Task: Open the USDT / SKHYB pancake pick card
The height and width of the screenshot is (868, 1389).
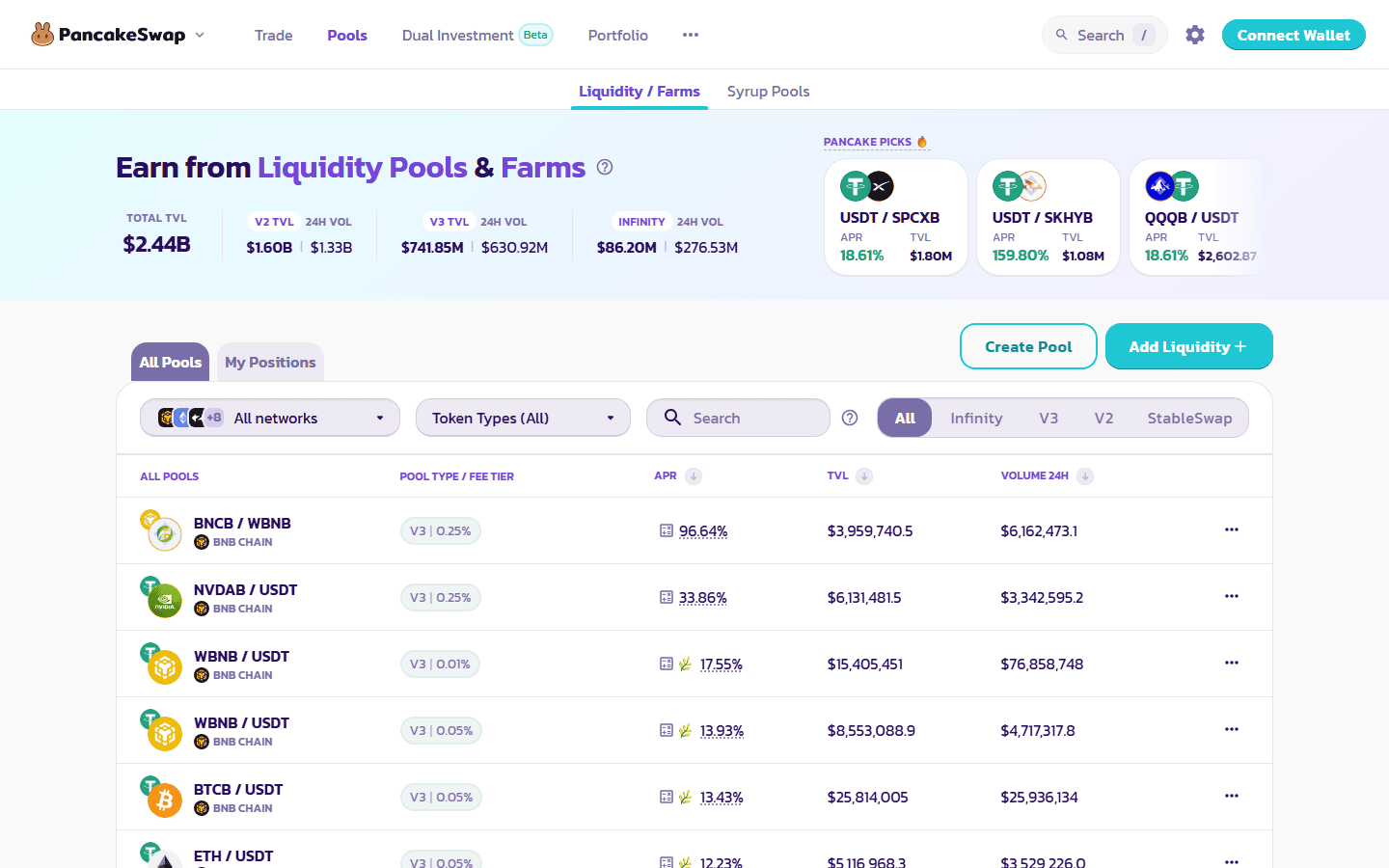Action: pos(1049,217)
